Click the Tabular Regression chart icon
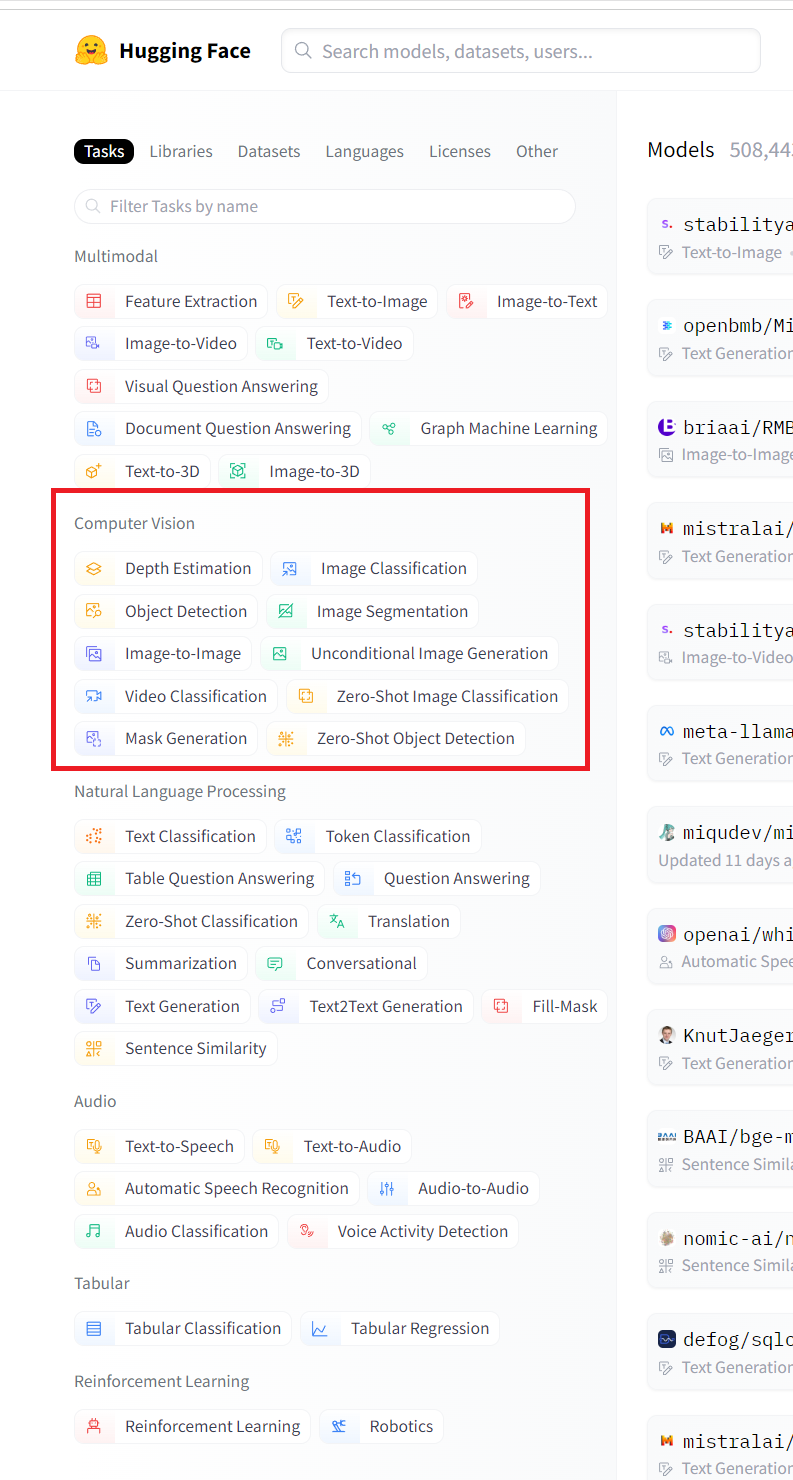The image size is (793, 1480). pyautogui.click(x=320, y=1328)
